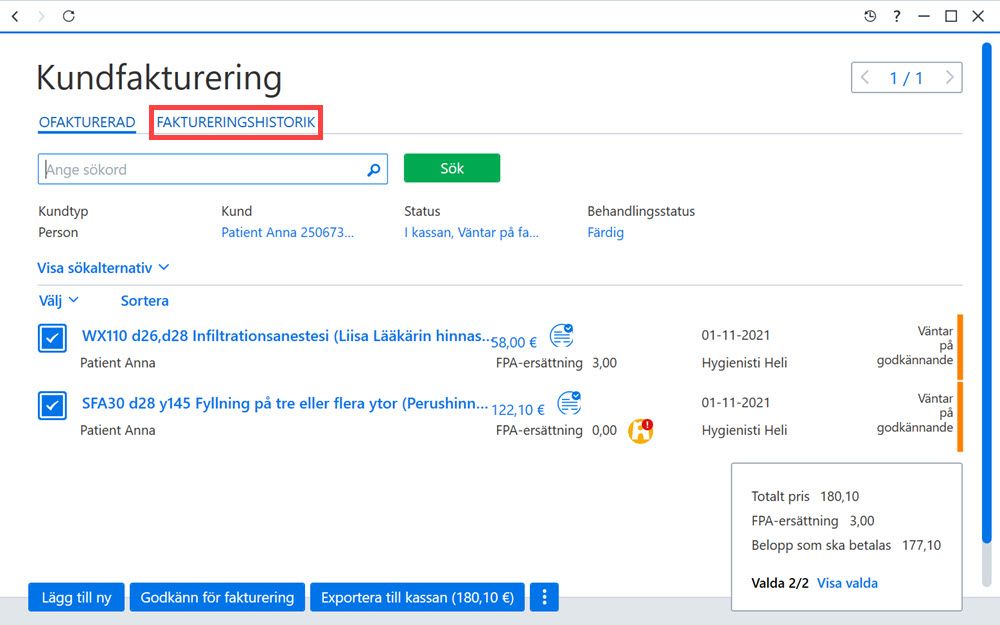
Task: Open WX110 d26,d28 Infiltrationsanestesi link
Action: [286, 335]
